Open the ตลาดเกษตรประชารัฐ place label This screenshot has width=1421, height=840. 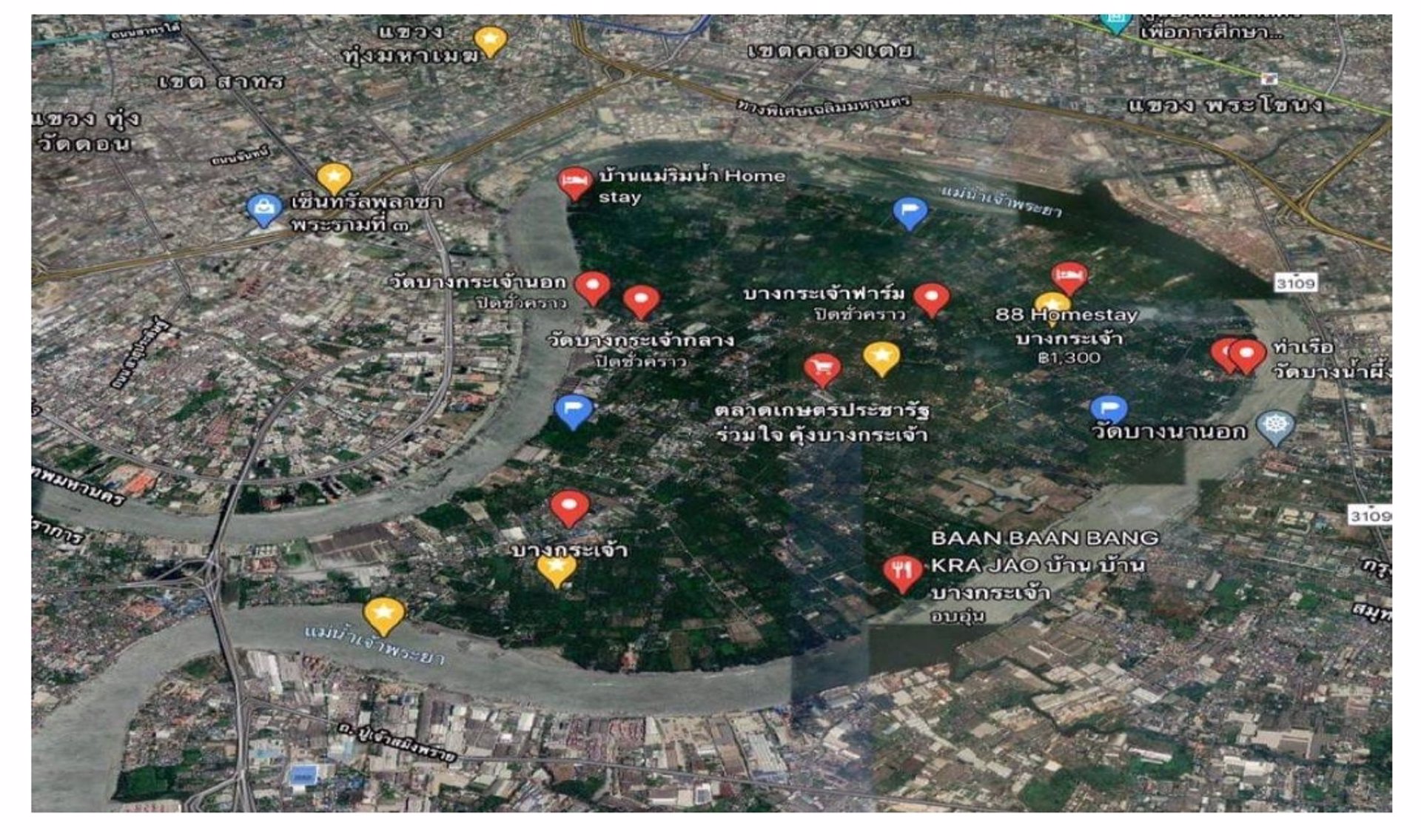point(822,422)
